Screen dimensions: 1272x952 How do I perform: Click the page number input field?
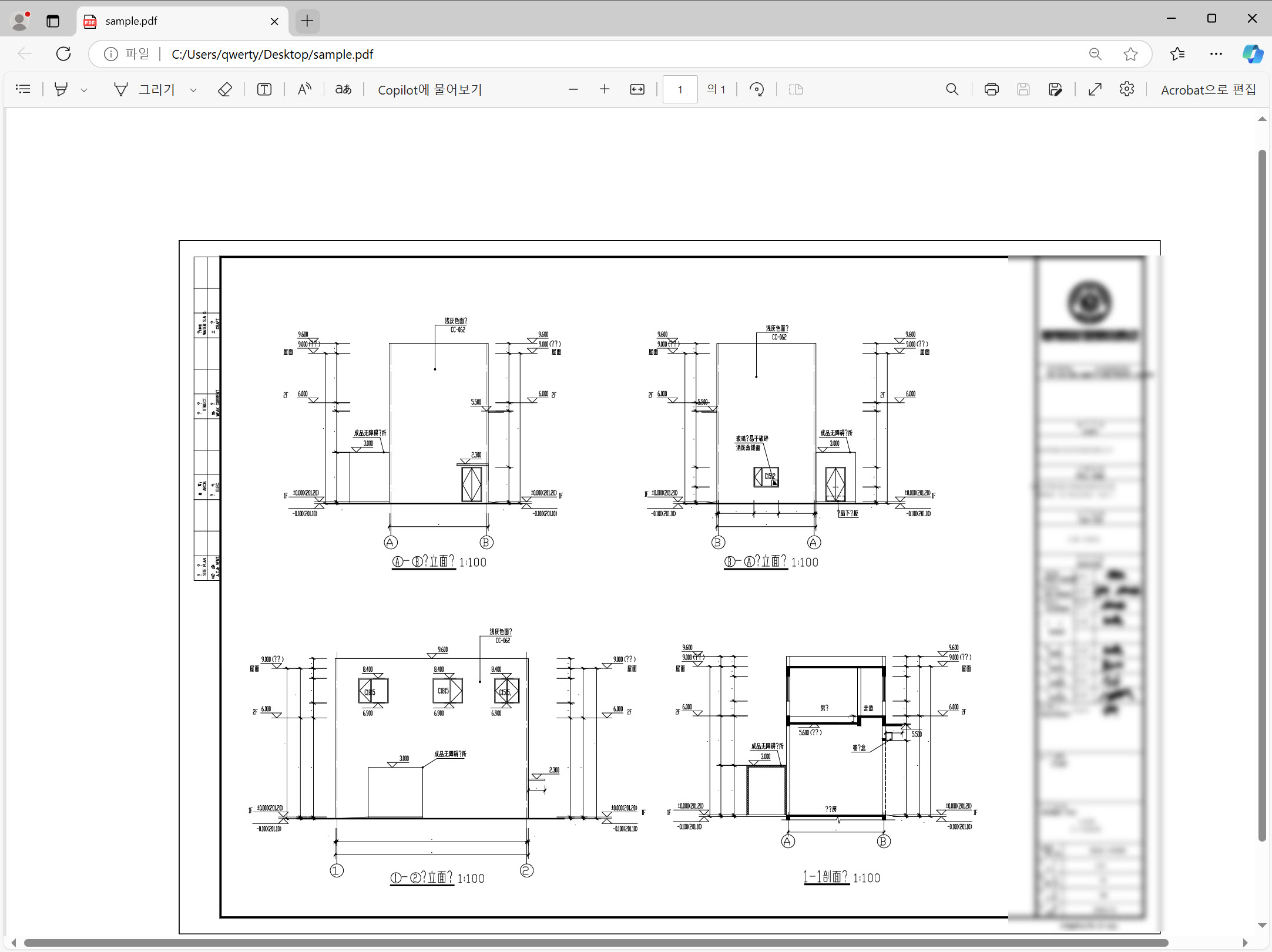pyautogui.click(x=680, y=89)
